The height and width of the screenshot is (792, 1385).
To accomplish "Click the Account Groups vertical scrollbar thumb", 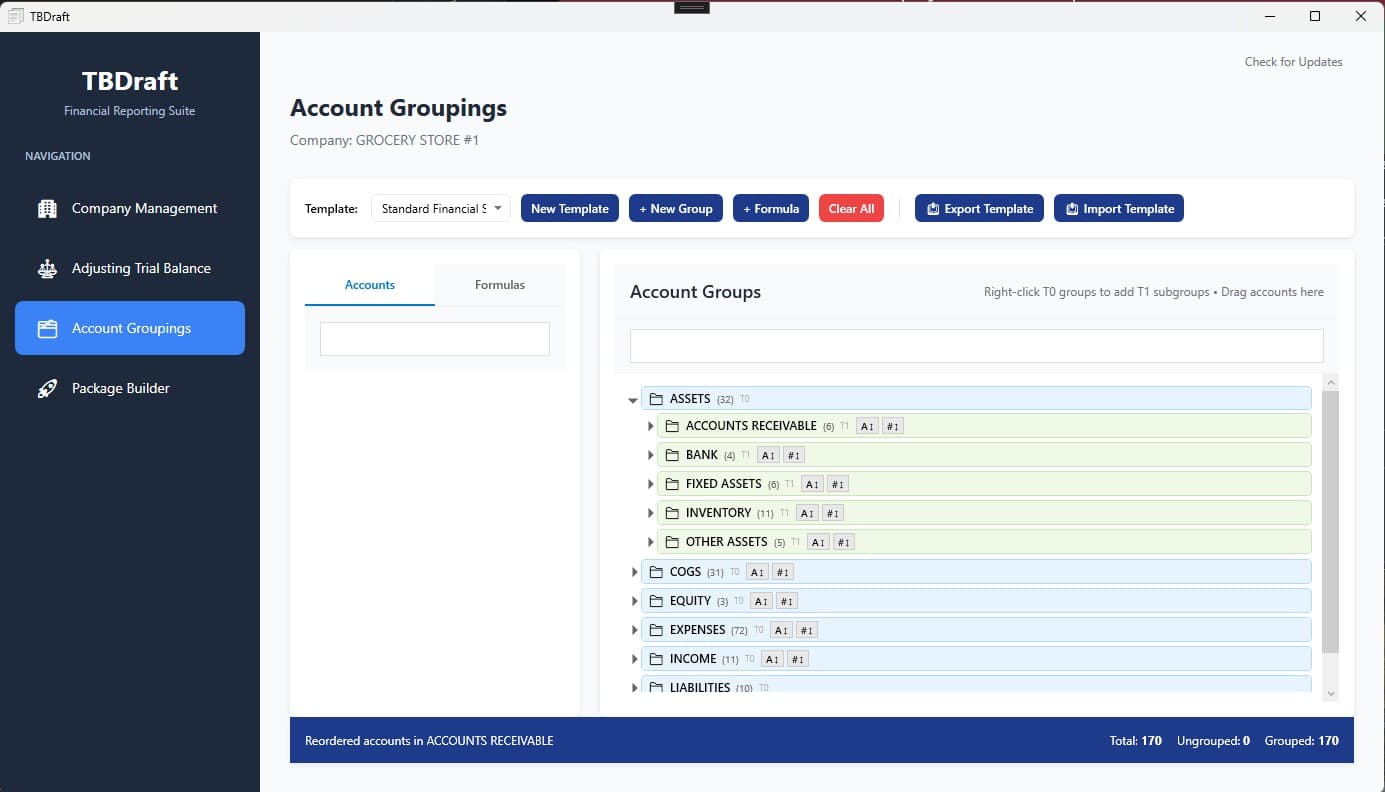I will coord(1330,522).
